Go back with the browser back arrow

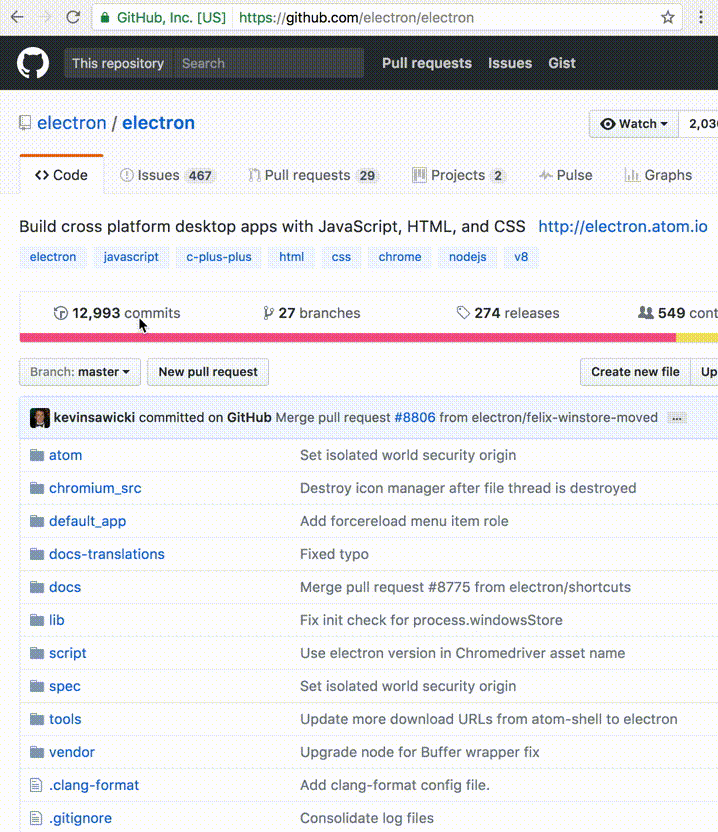pos(17,18)
